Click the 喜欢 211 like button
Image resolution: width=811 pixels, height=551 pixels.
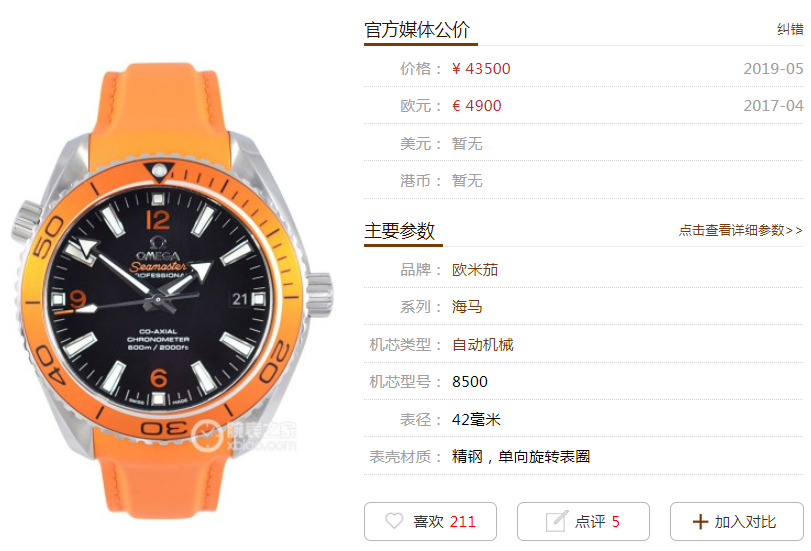pyautogui.click(x=430, y=522)
